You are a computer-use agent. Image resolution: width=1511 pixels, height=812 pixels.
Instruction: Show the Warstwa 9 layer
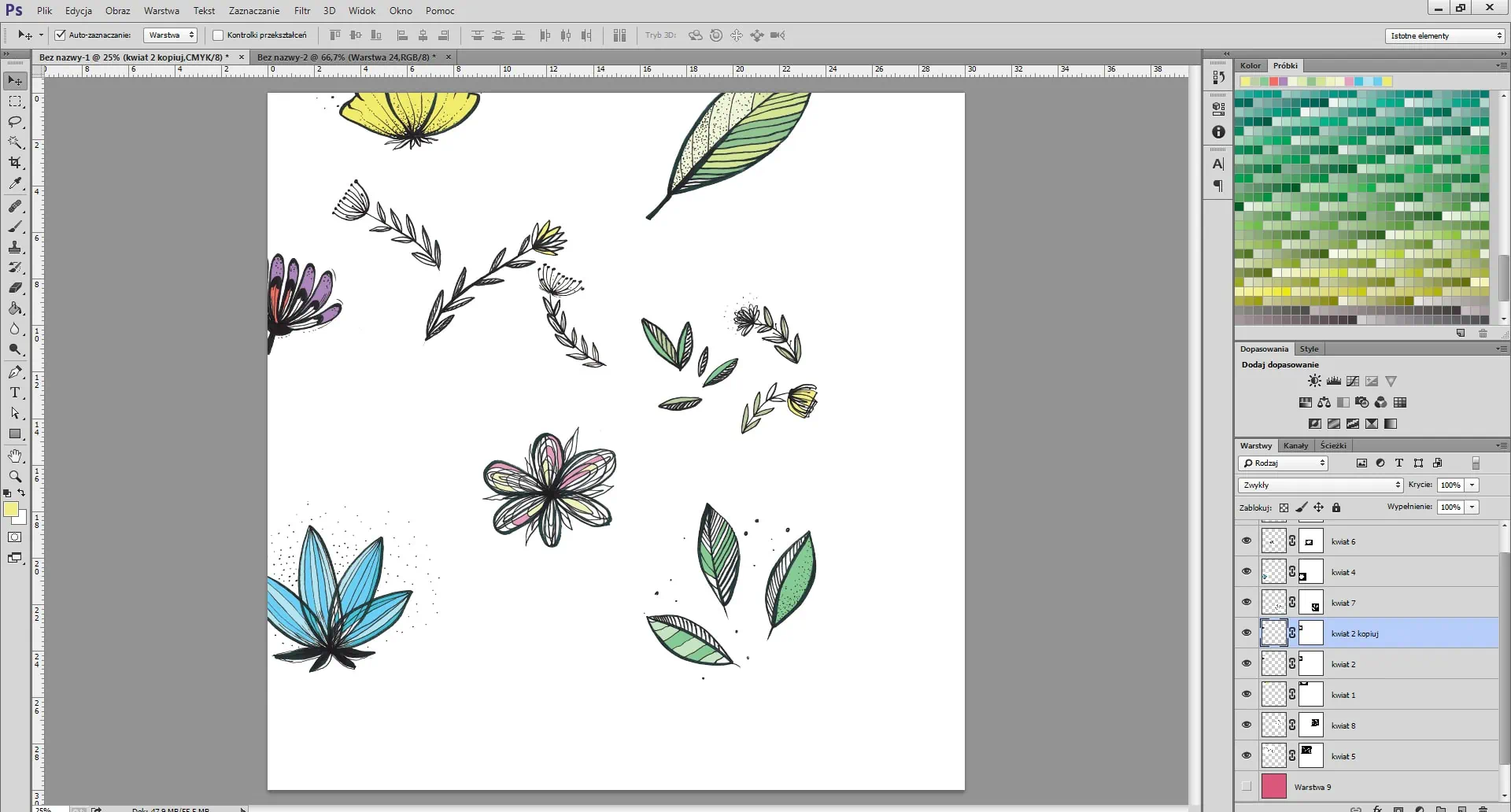(x=1246, y=786)
